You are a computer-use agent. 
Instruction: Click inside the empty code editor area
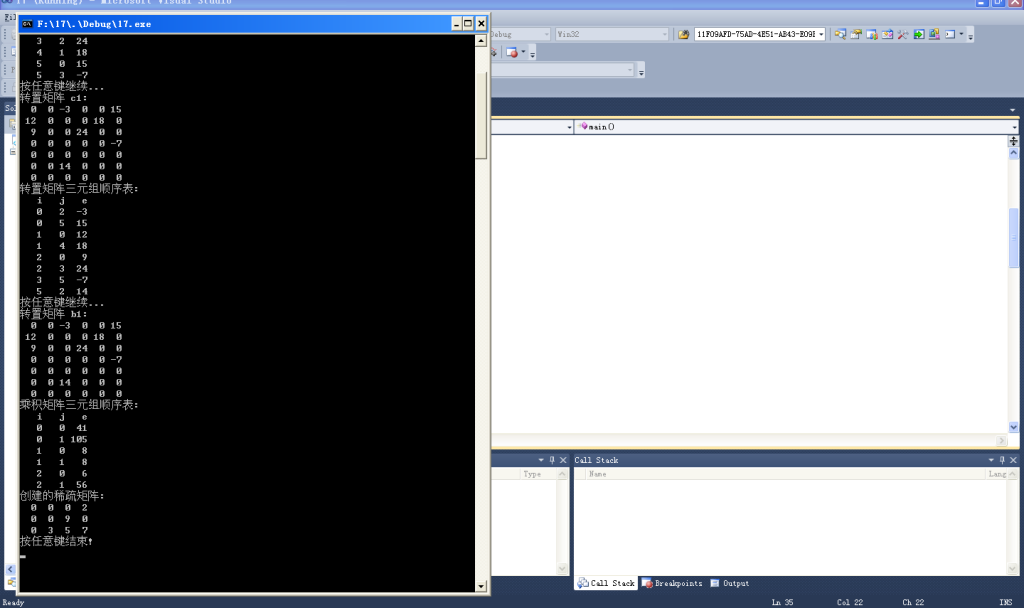749,283
